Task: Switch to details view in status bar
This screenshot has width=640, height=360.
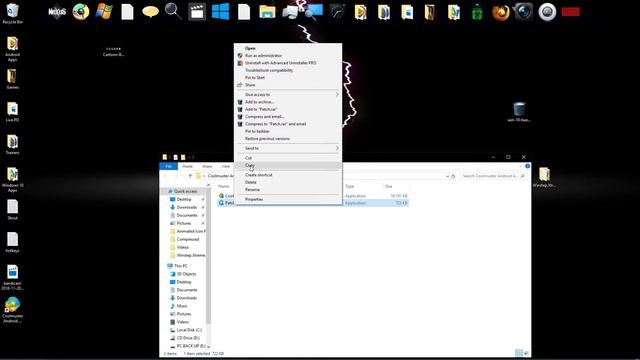Action: [x=519, y=353]
